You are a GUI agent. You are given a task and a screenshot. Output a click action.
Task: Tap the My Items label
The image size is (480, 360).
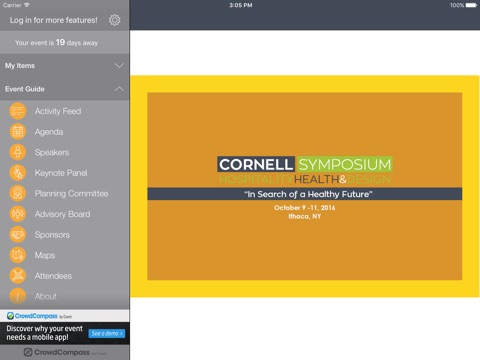pyautogui.click(x=20, y=66)
